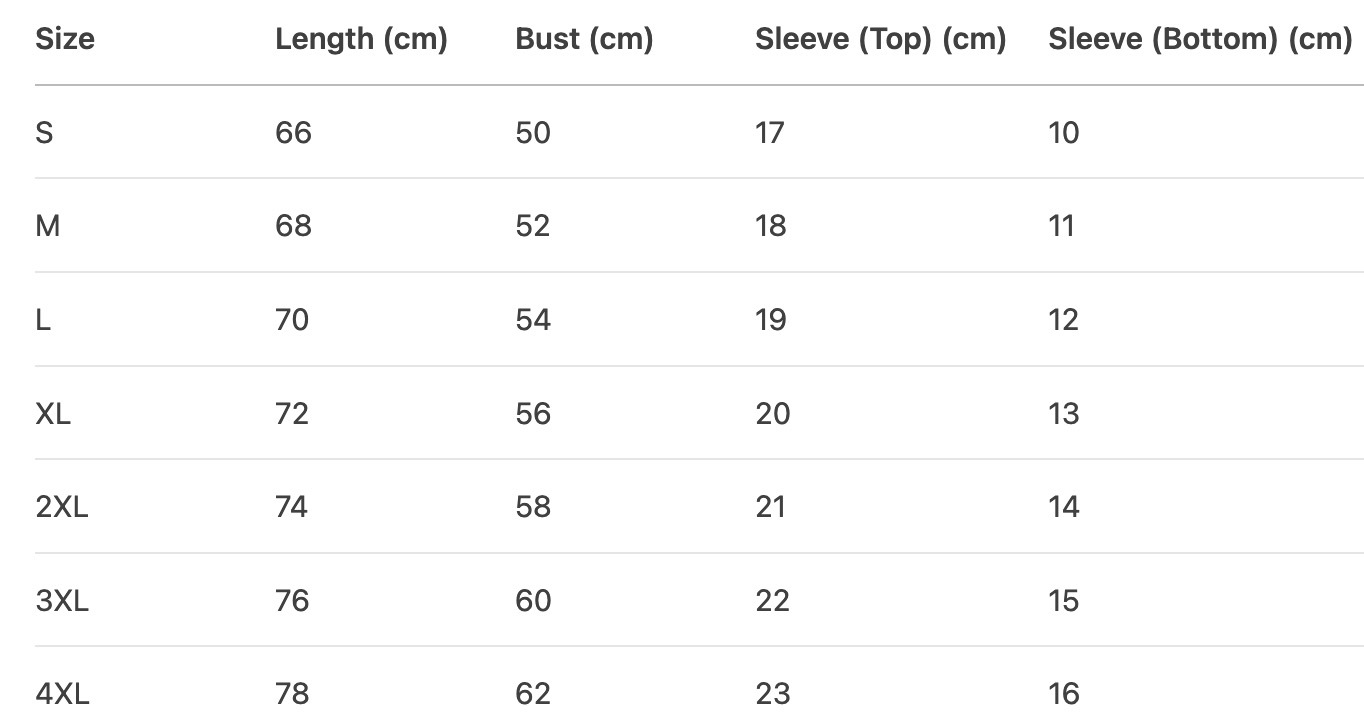Click sleeve top value 19 for size L

pyautogui.click(x=771, y=320)
